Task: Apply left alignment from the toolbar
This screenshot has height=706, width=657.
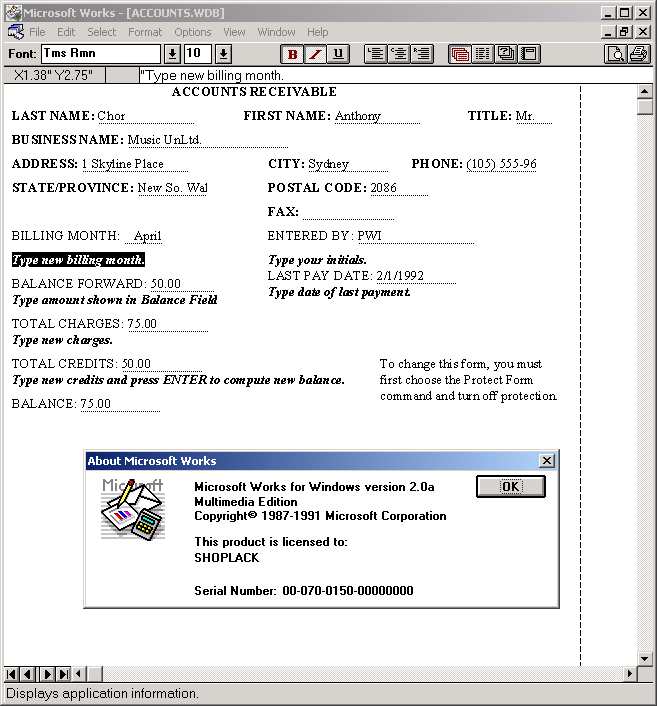Action: [x=376, y=54]
